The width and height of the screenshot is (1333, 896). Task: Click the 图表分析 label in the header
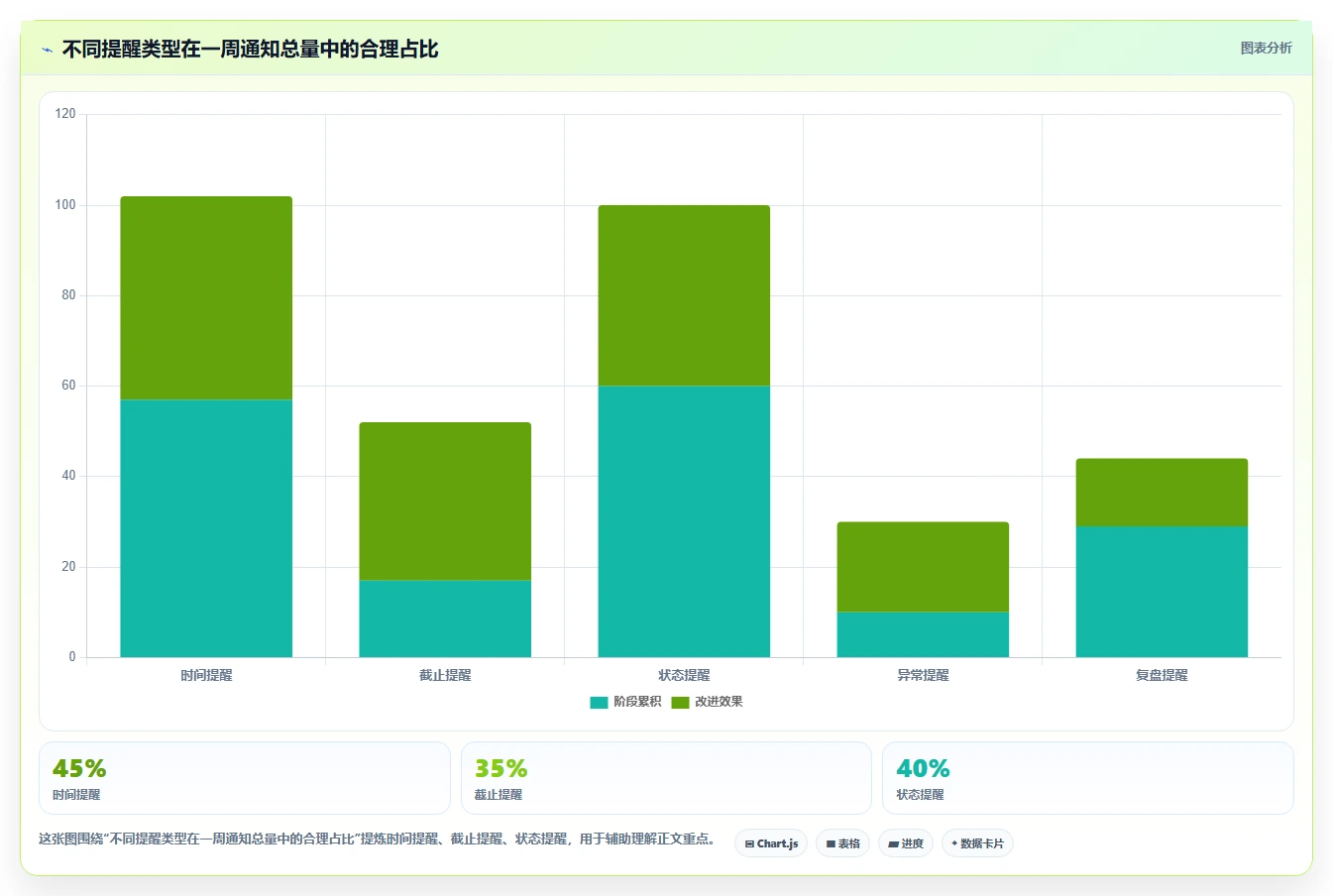[1266, 48]
